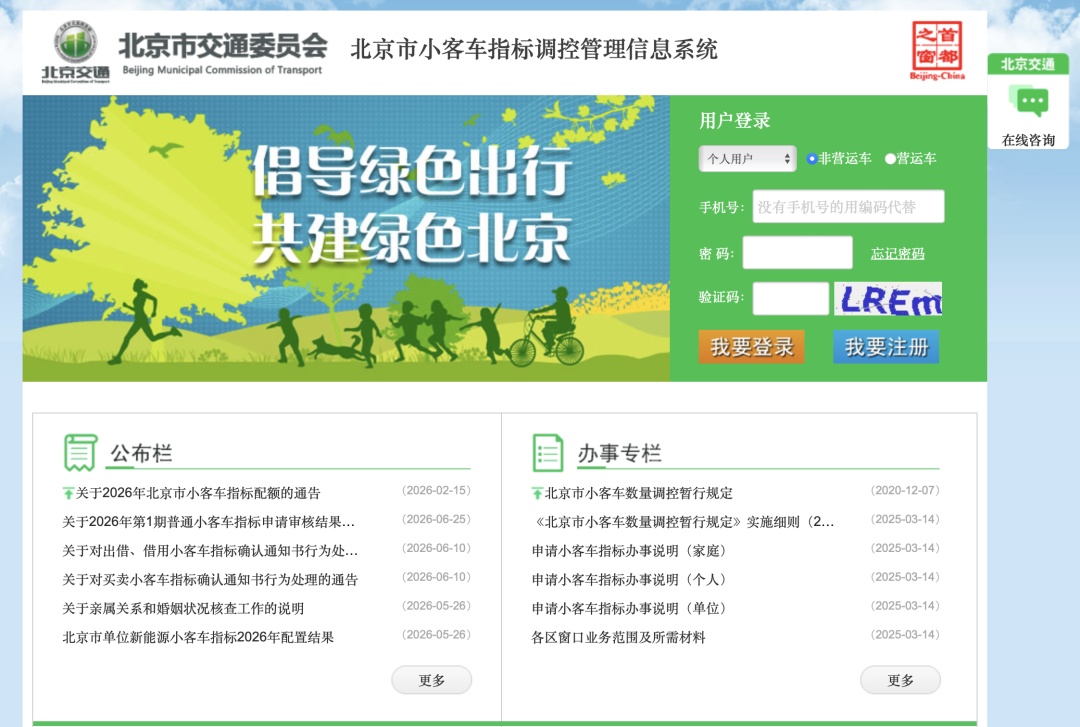Open 申请小客车指标办事说明（个人）
The width and height of the screenshot is (1080, 727).
tap(630, 580)
